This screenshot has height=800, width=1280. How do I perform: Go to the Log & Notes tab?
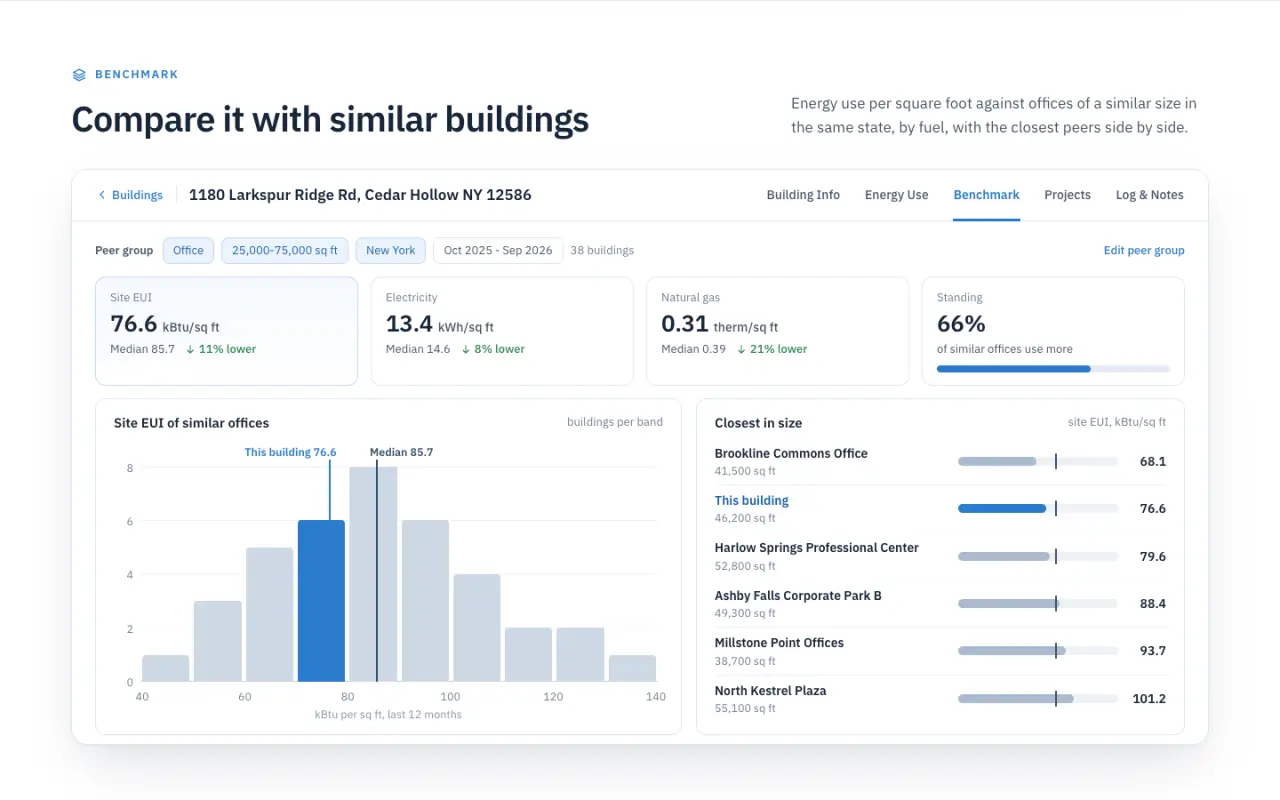1149,195
